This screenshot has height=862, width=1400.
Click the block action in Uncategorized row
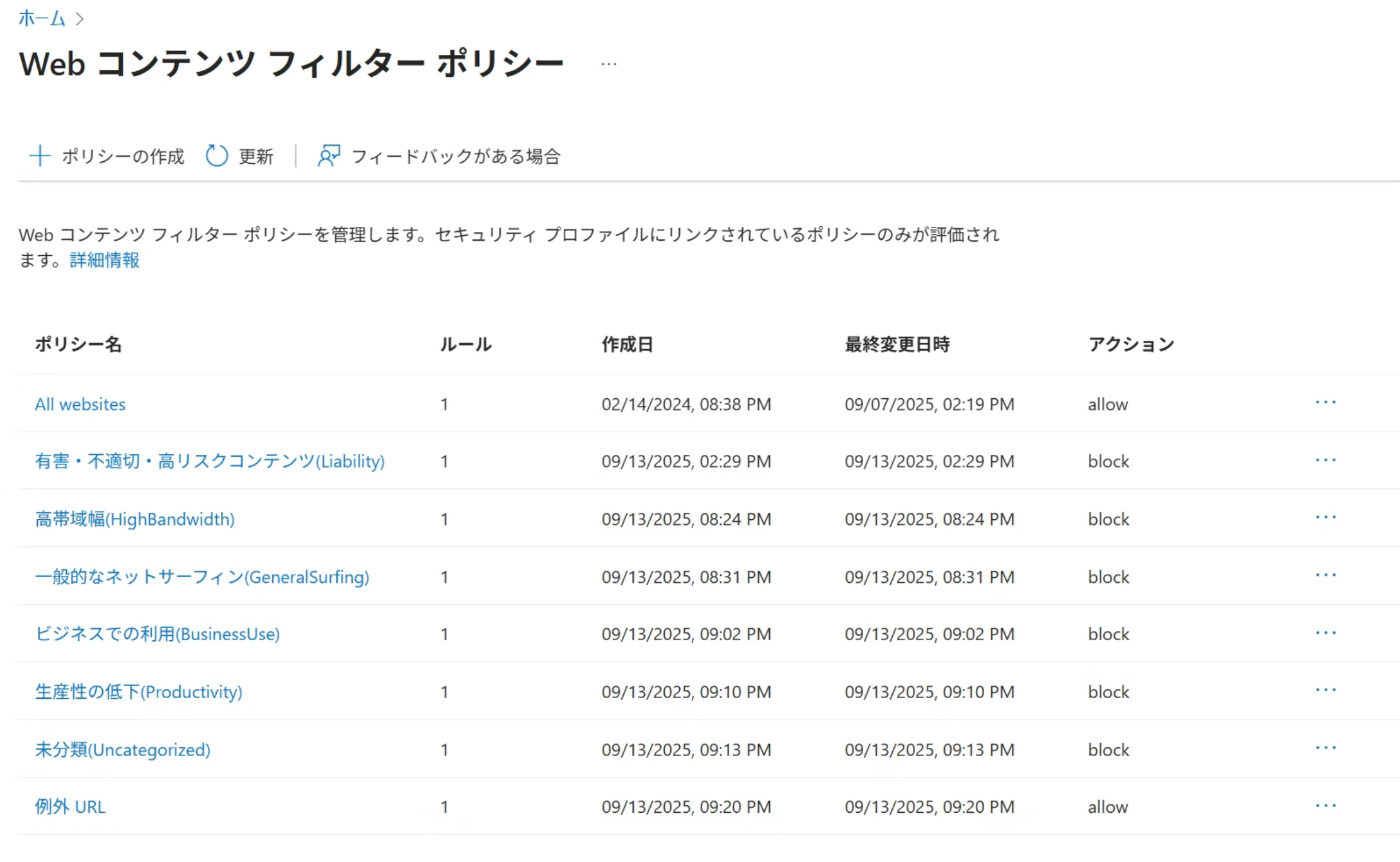[1108, 749]
